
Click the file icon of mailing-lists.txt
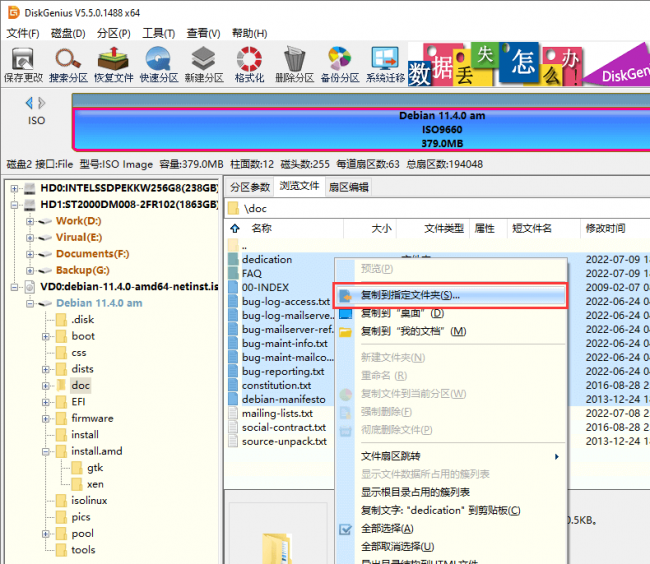pyautogui.click(x=234, y=414)
